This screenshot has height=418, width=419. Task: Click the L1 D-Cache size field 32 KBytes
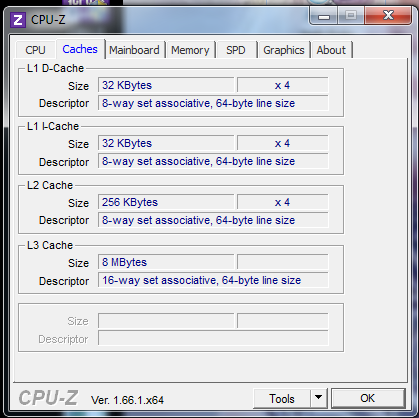(x=166, y=85)
